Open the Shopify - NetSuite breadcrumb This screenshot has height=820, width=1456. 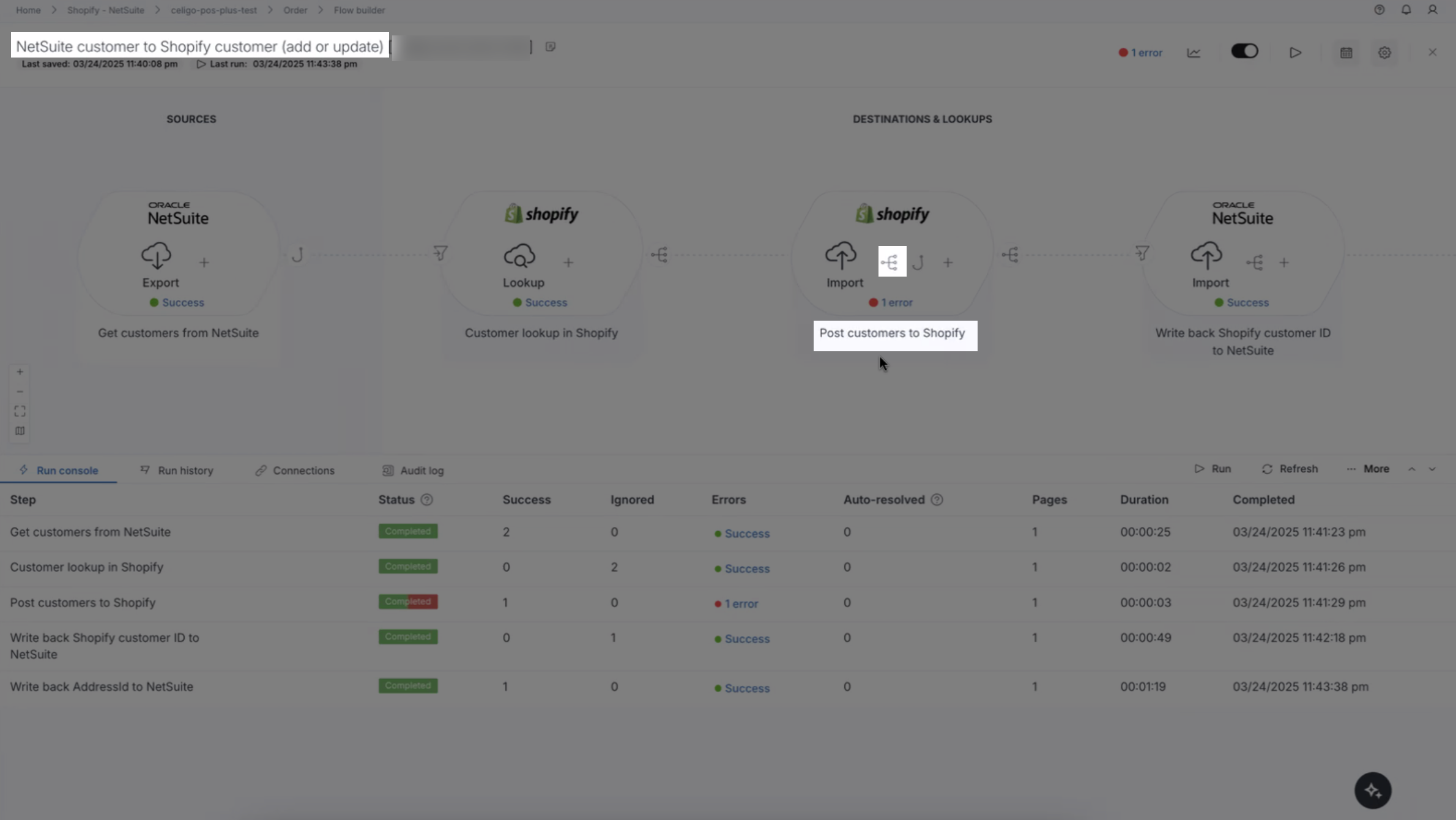tap(106, 10)
